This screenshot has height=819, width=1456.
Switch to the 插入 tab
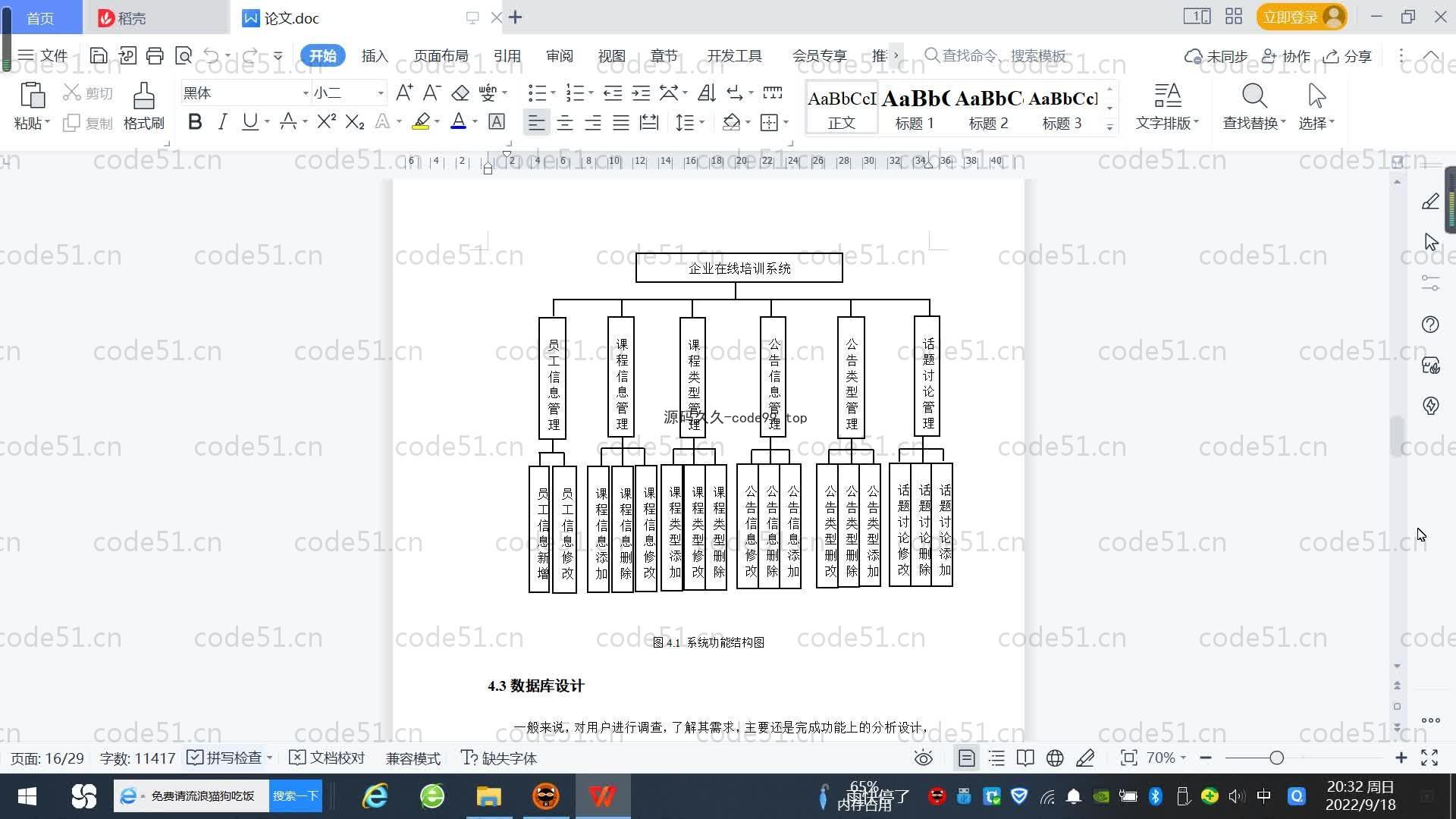[375, 55]
